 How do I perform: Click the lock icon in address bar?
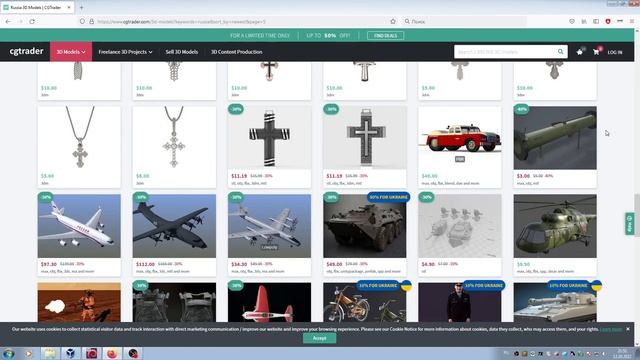pos(91,21)
